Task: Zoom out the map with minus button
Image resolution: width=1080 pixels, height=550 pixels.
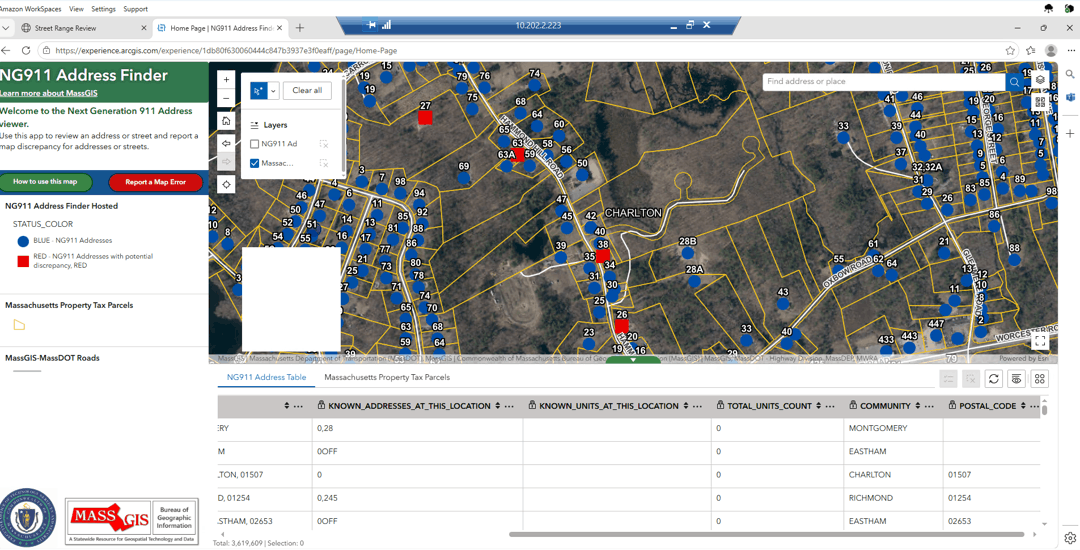Action: coord(226,98)
